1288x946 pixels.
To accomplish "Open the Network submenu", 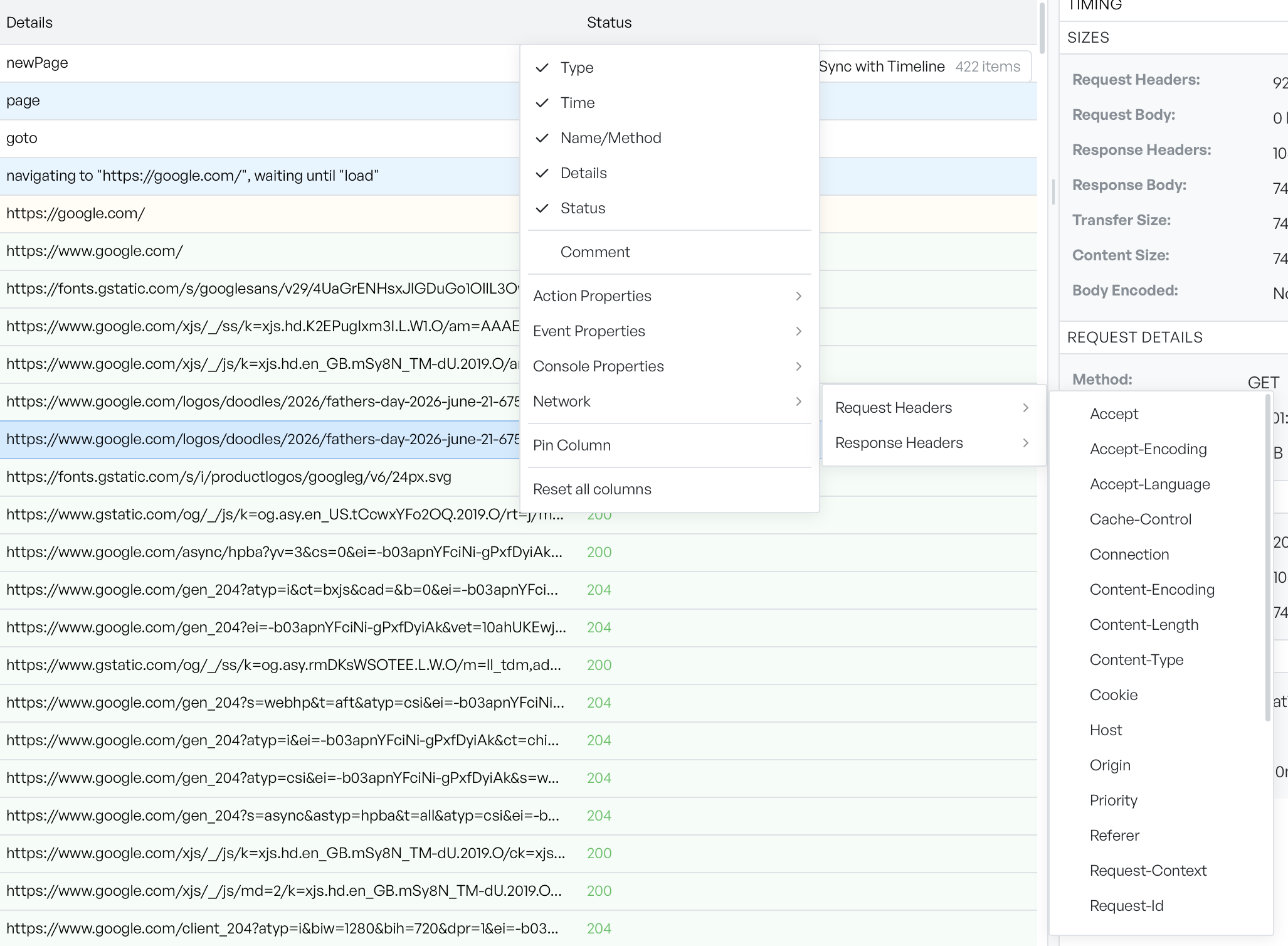I will 669,401.
